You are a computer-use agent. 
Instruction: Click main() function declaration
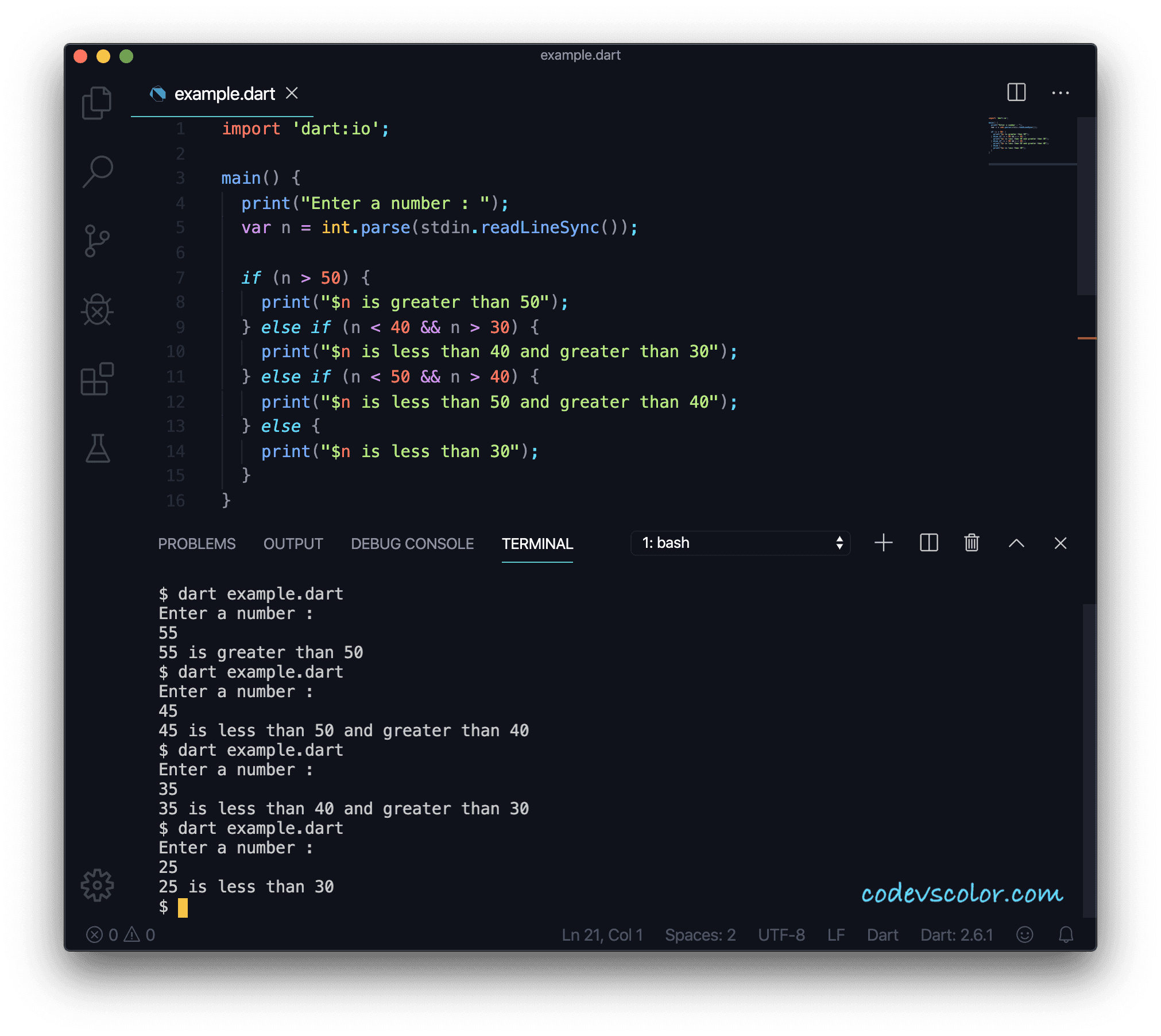(261, 178)
